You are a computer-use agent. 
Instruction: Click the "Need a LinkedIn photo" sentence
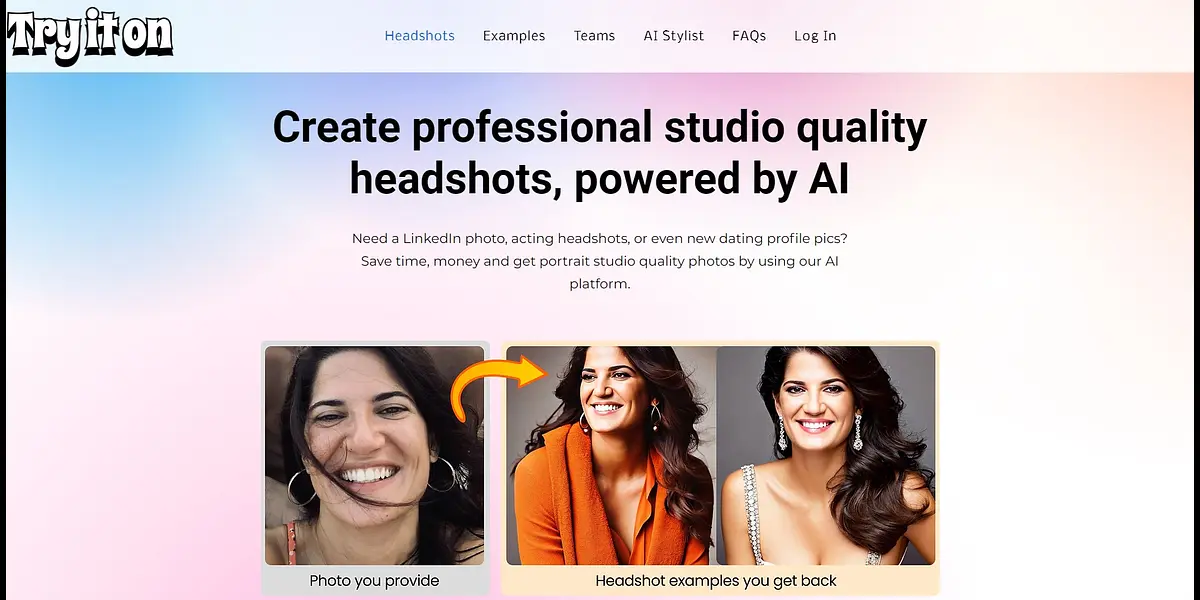[x=600, y=239]
